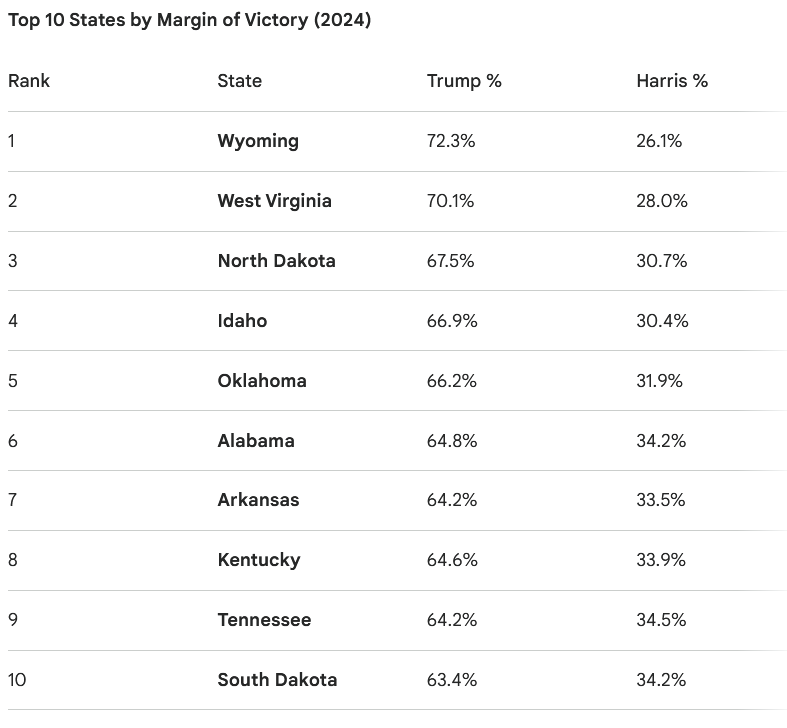Click West Virginia's 28.0% Harris value

point(662,201)
